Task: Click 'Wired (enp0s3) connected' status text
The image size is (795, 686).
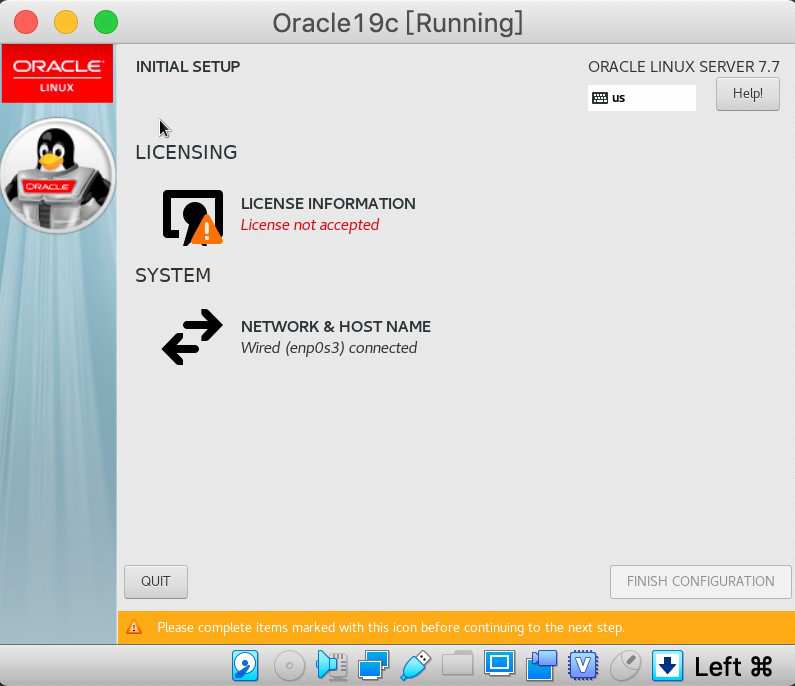Action: coord(329,348)
